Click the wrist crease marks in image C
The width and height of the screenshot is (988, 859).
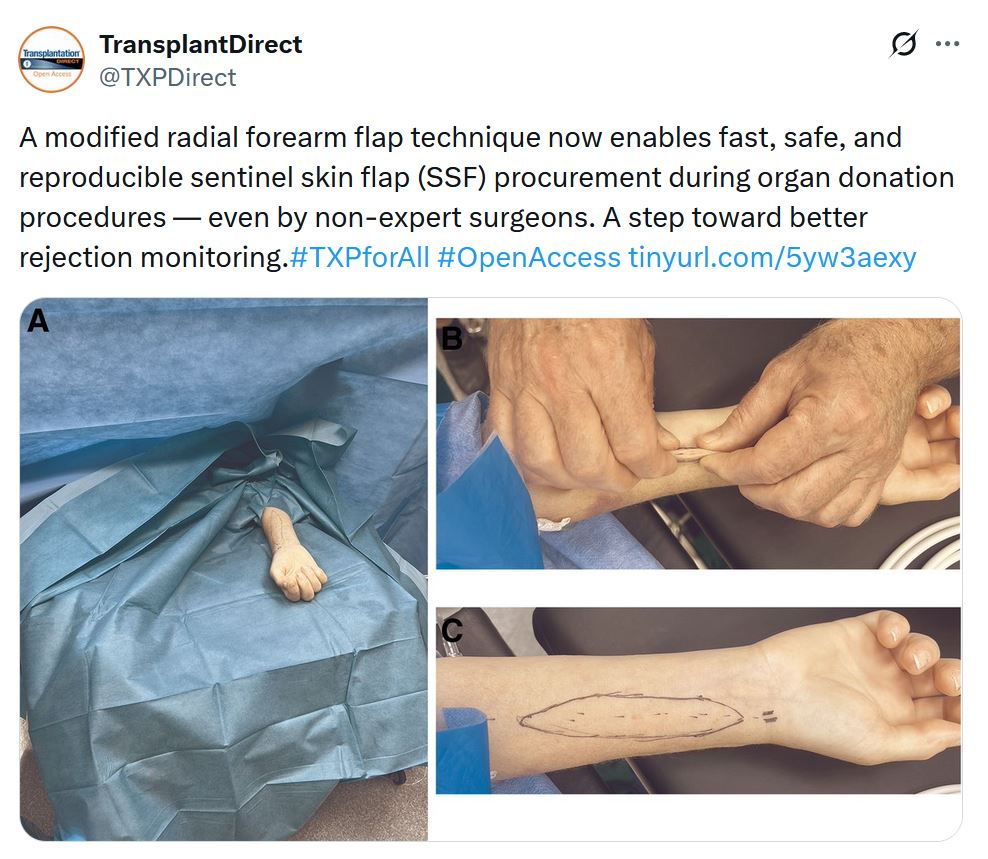pos(768,715)
